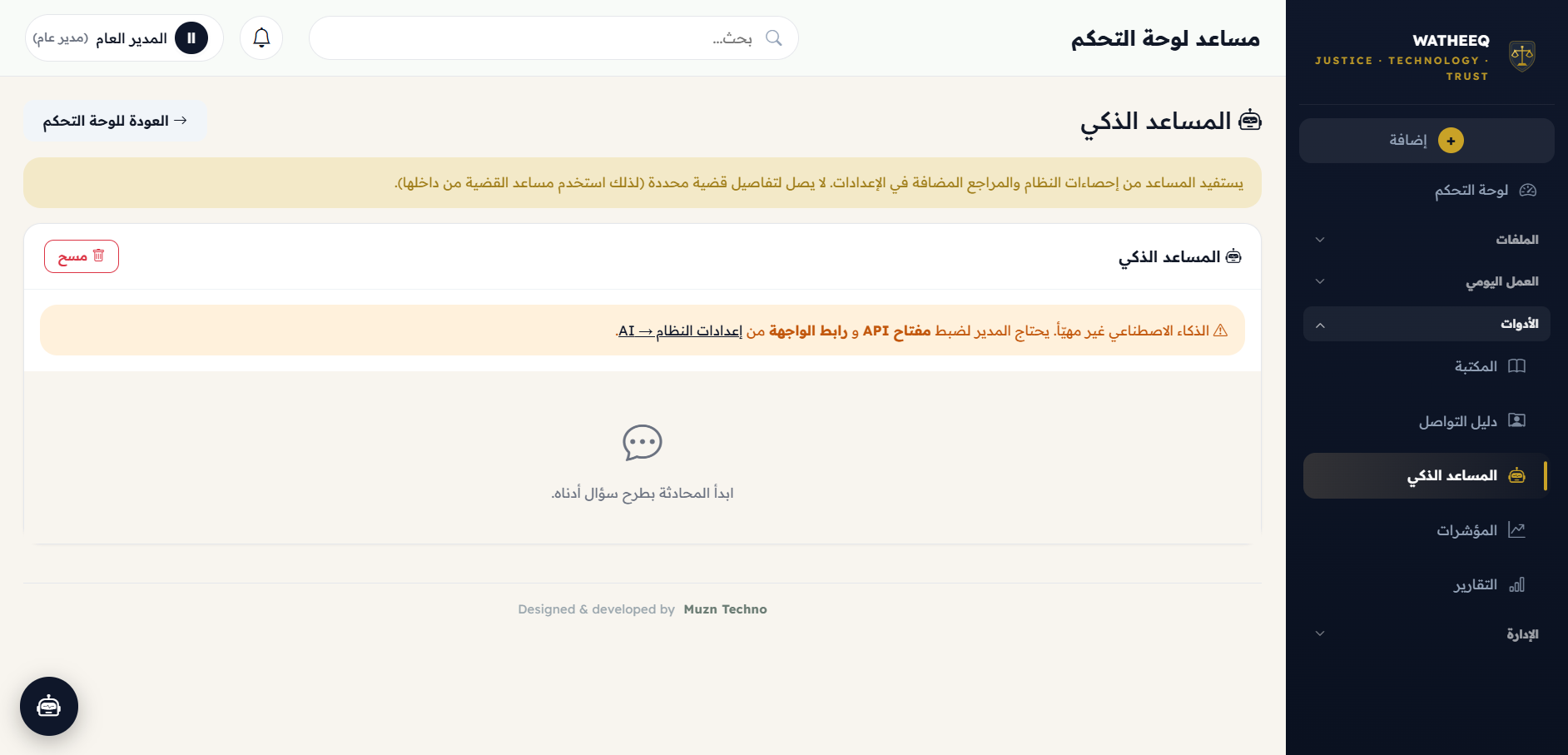This screenshot has width=1568, height=755.
Task: Open Muzn Techno footer link
Action: [725, 609]
